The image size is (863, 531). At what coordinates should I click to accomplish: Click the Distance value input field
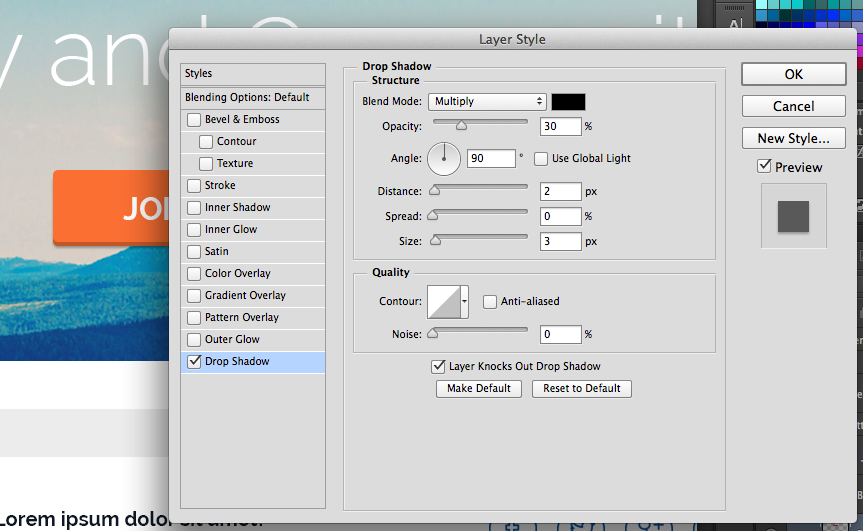click(x=560, y=191)
